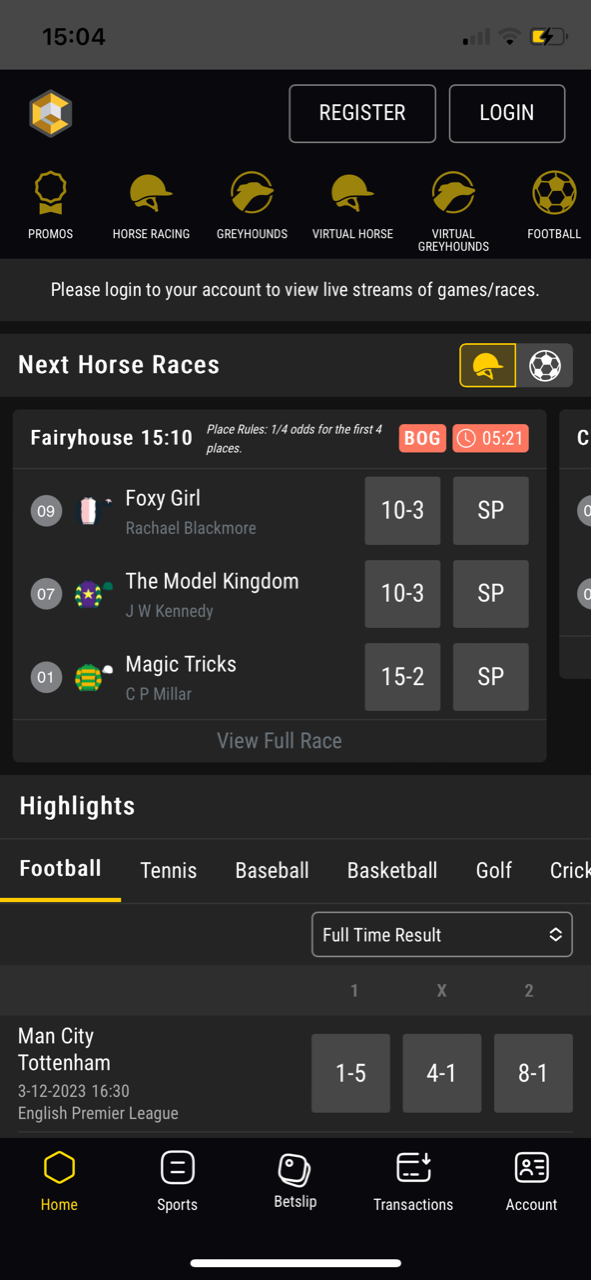Select SP price for Foxy Girl
The width and height of the screenshot is (591, 1280).
491,510
